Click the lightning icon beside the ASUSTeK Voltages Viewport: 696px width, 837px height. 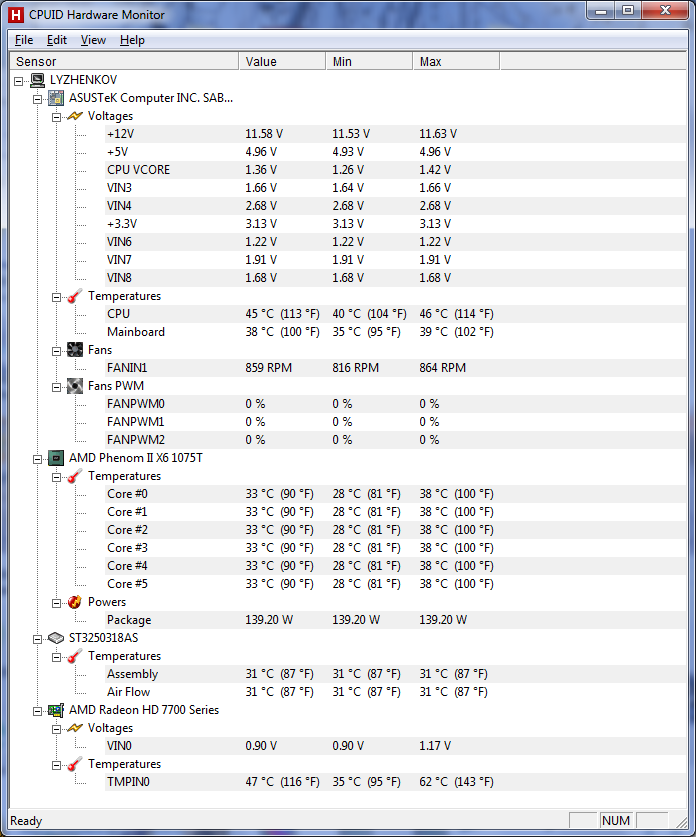(x=75, y=116)
